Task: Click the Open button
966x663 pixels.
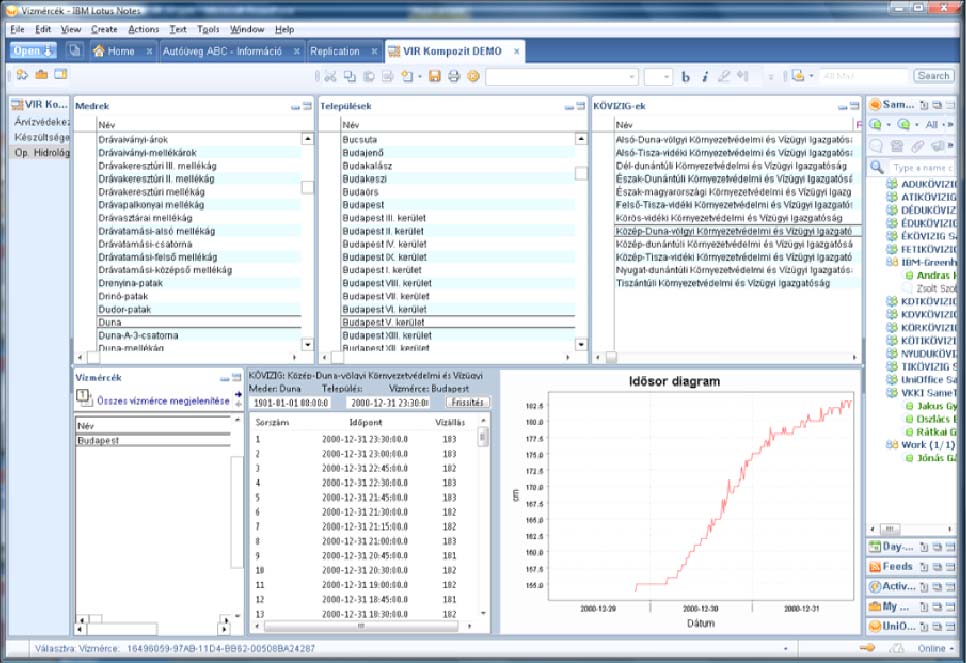Action: point(33,51)
